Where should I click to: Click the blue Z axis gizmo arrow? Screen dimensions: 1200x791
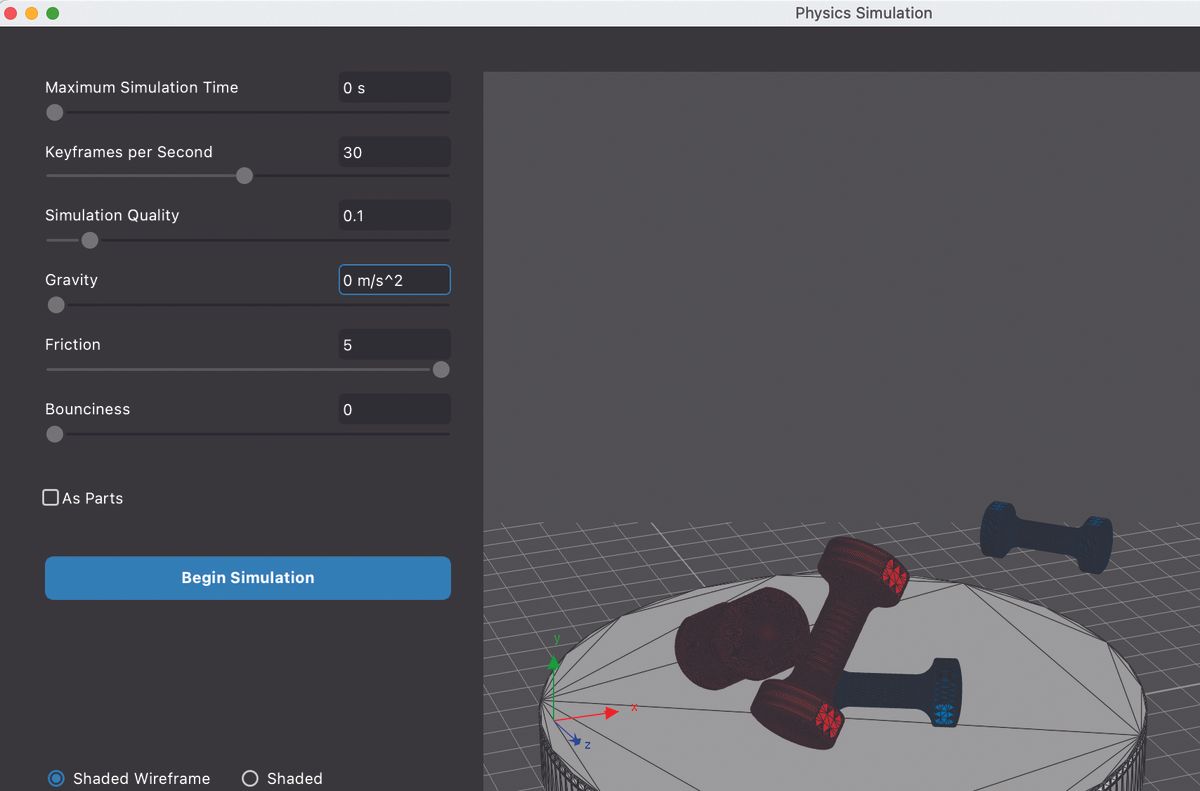pos(577,740)
